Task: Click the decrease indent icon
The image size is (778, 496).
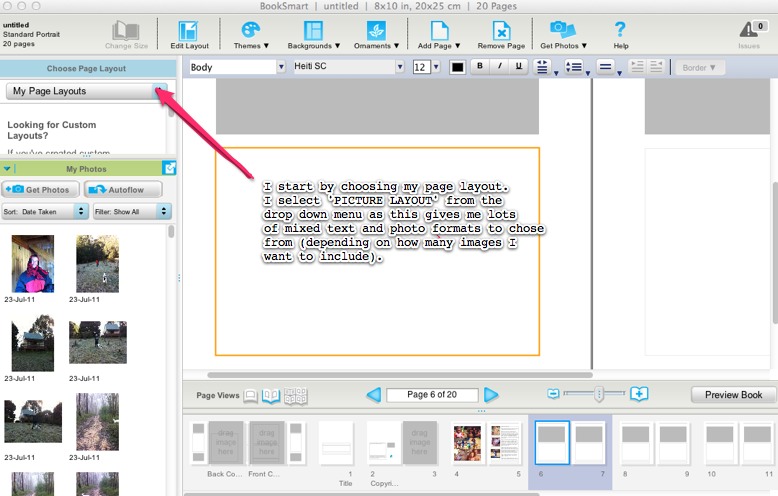Action: 638,66
